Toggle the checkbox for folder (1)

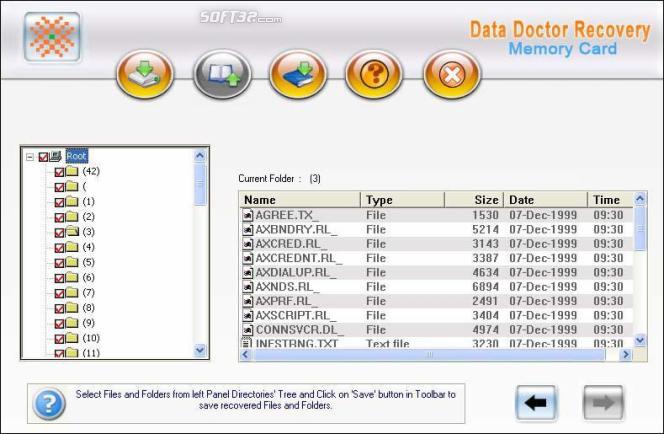(x=59, y=202)
